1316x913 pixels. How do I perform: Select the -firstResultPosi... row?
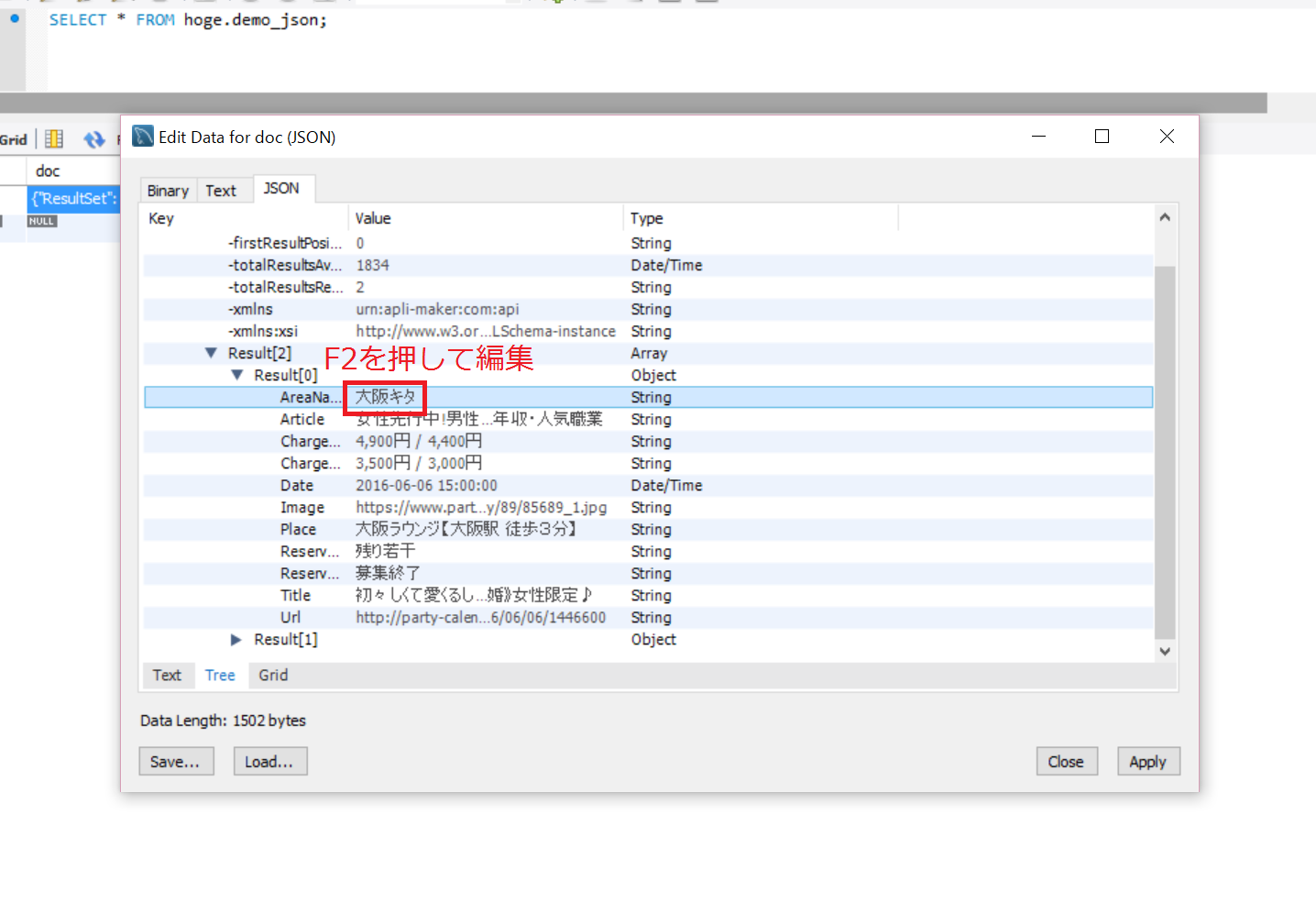(x=648, y=243)
